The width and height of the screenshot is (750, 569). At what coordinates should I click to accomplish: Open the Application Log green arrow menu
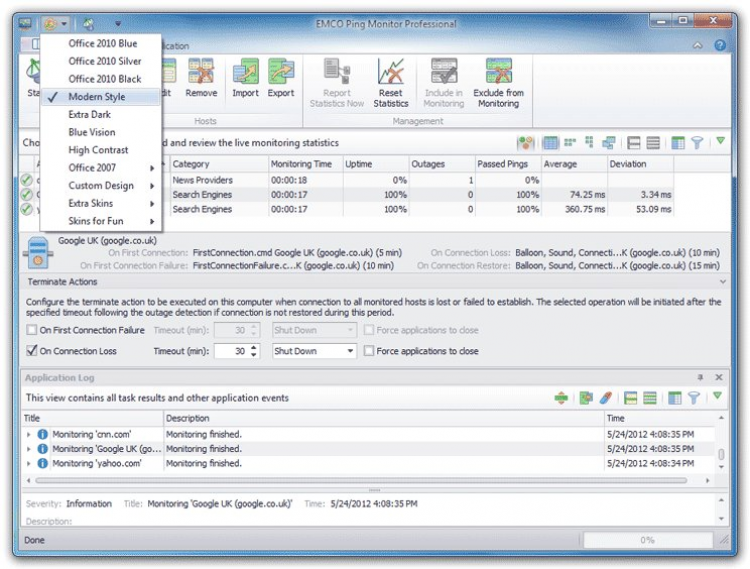pyautogui.click(x=717, y=396)
